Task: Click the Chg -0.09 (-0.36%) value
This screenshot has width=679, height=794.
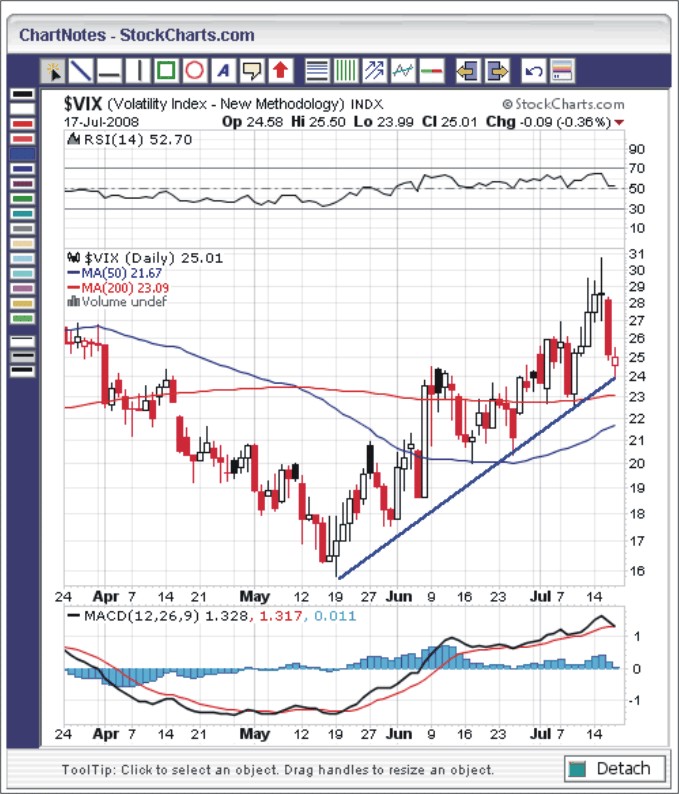Action: point(548,122)
